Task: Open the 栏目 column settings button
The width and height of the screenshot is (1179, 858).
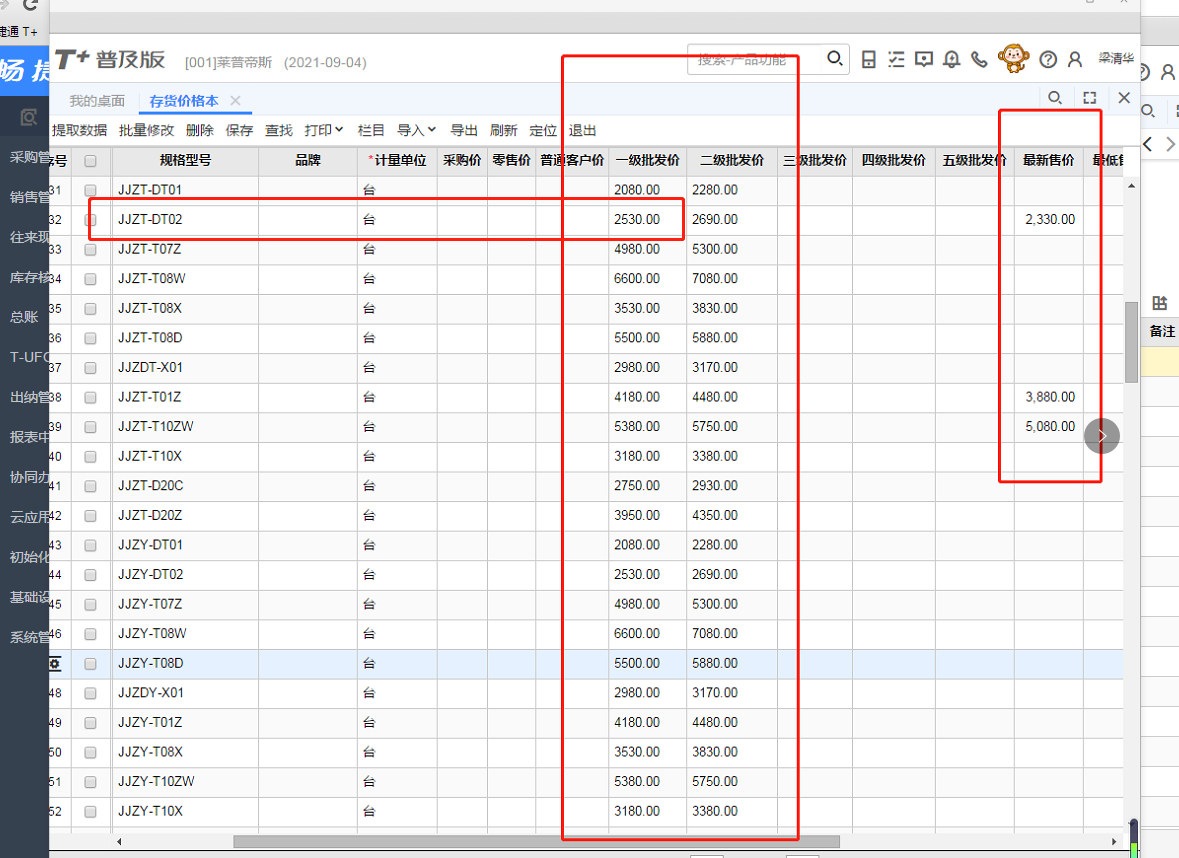Action: 371,130
